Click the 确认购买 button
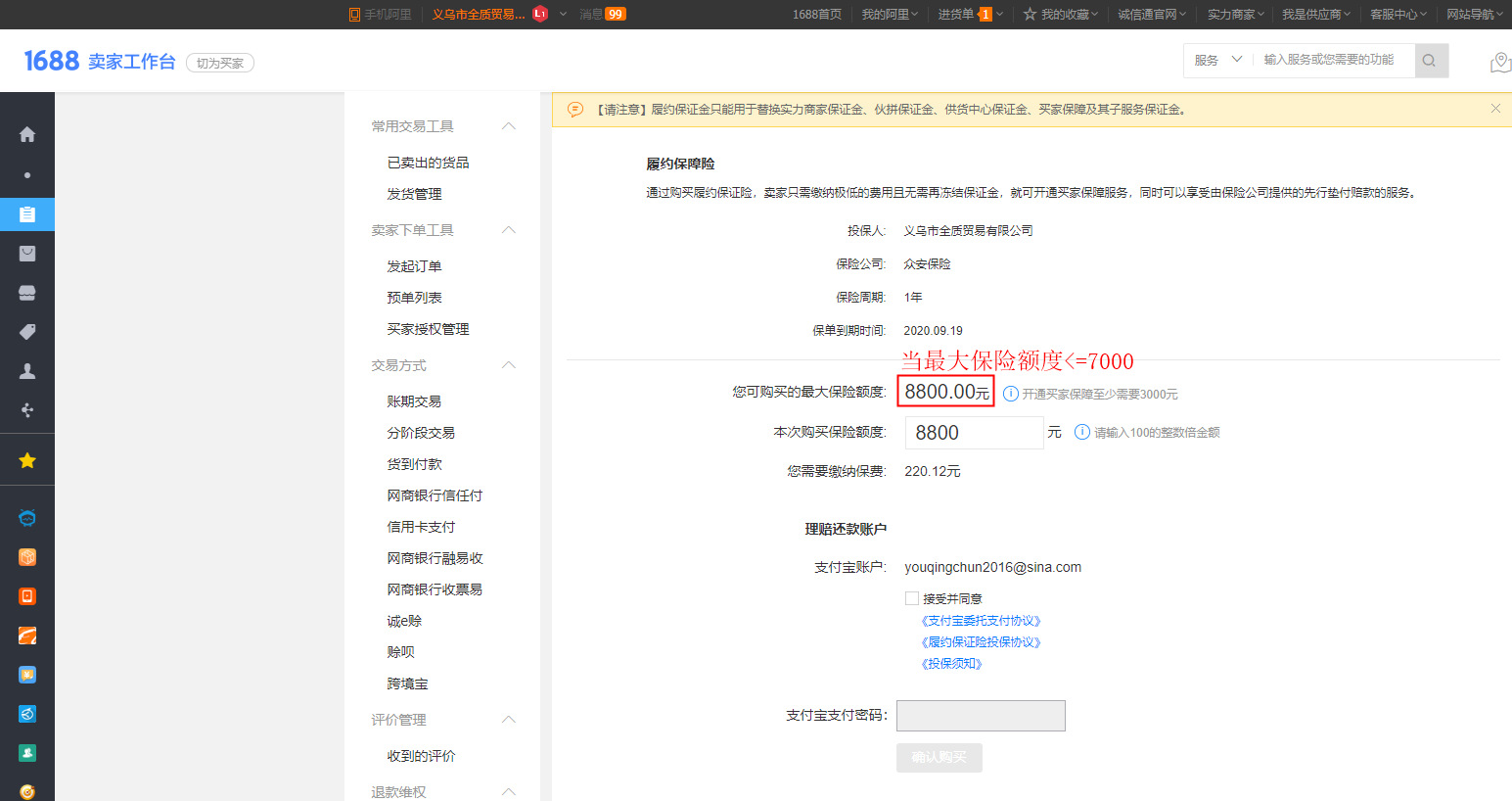 pos(939,758)
